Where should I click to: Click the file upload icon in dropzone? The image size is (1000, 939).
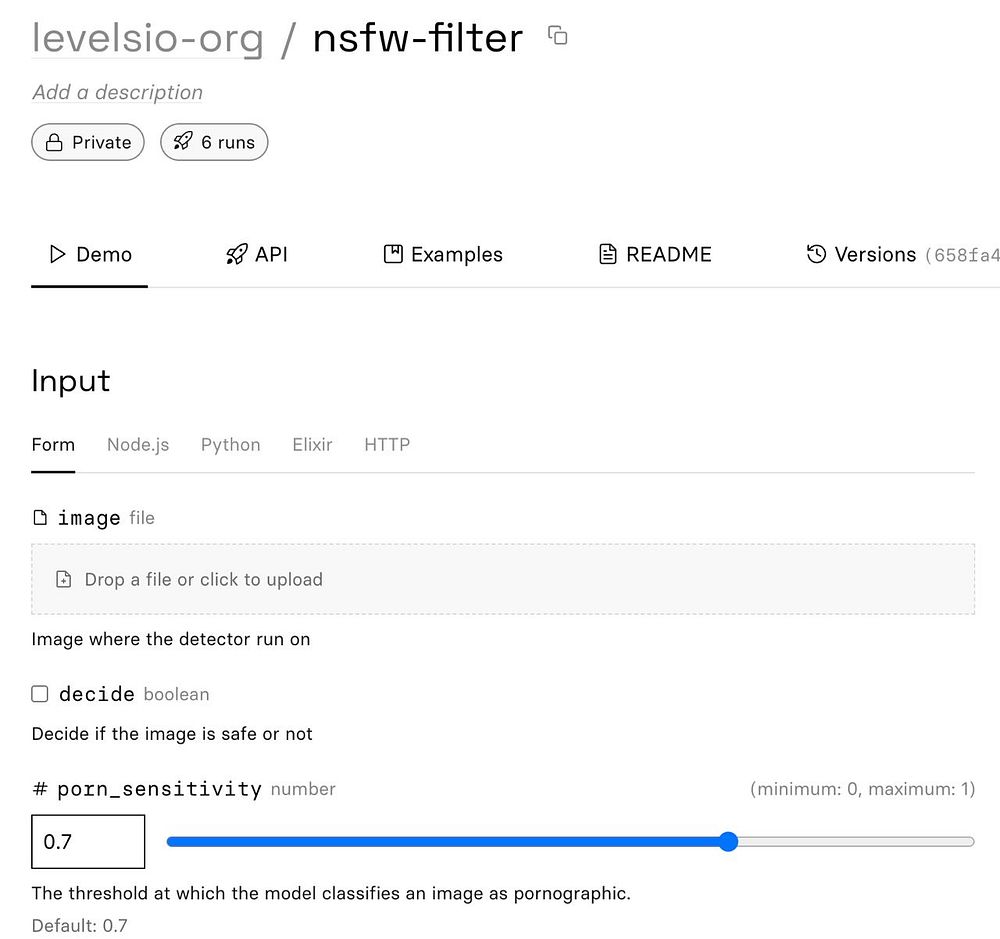[64, 579]
